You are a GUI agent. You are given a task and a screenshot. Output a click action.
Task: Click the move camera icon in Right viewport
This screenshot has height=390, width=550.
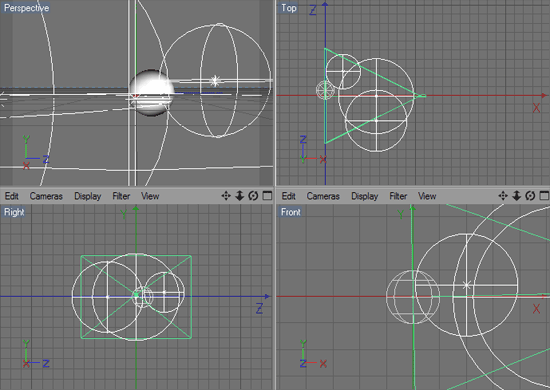(226, 196)
